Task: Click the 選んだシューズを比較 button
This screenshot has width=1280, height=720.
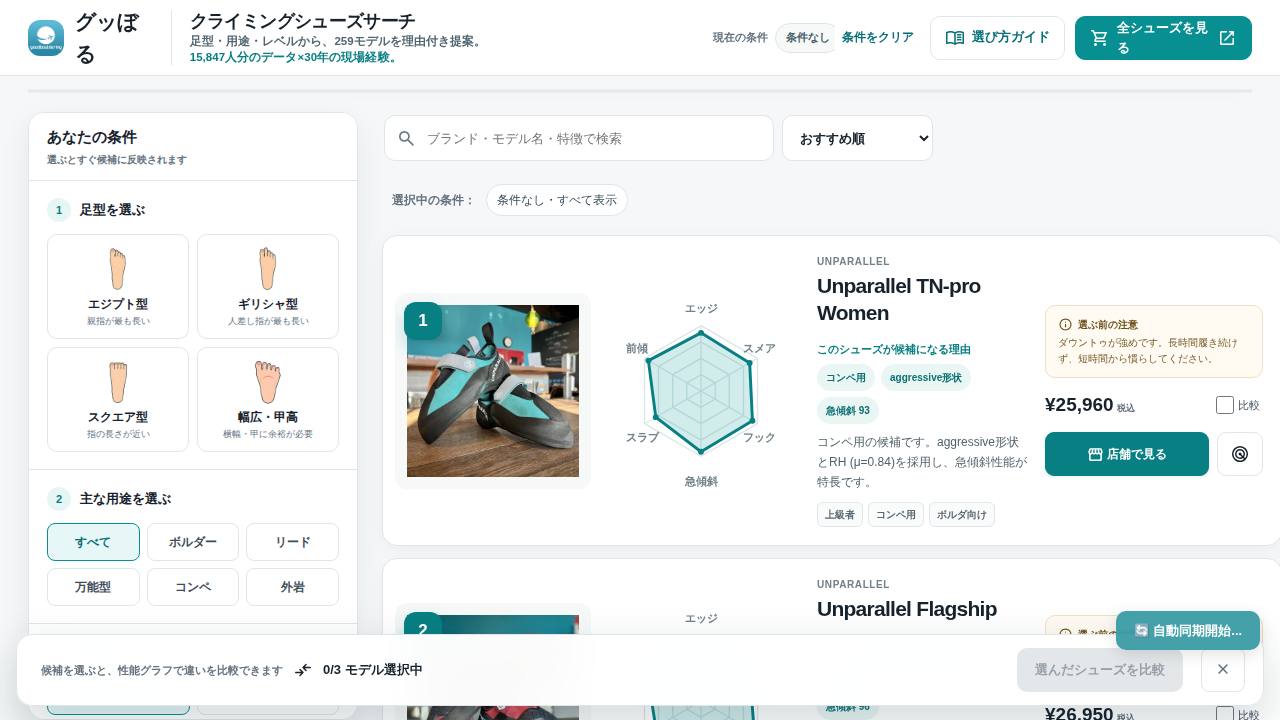Action: [1100, 670]
